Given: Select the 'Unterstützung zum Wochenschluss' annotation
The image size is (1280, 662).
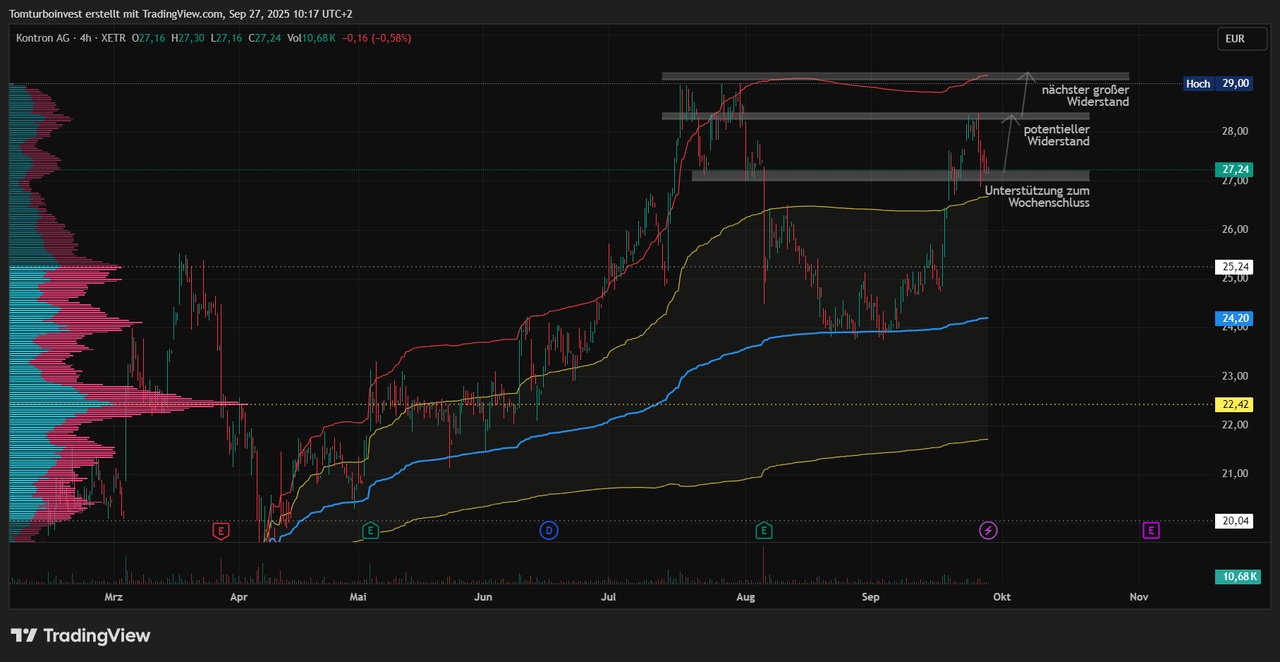Looking at the screenshot, I should click(1037, 196).
